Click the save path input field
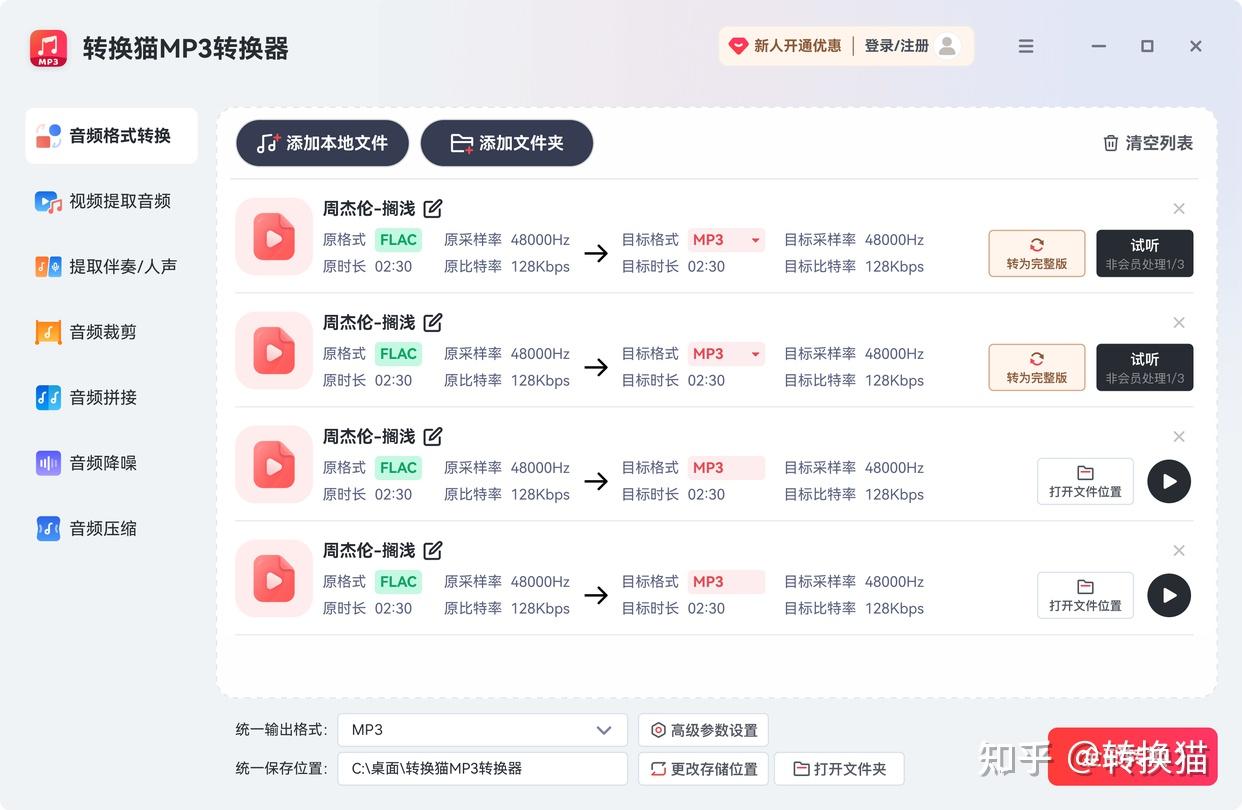 (482, 769)
